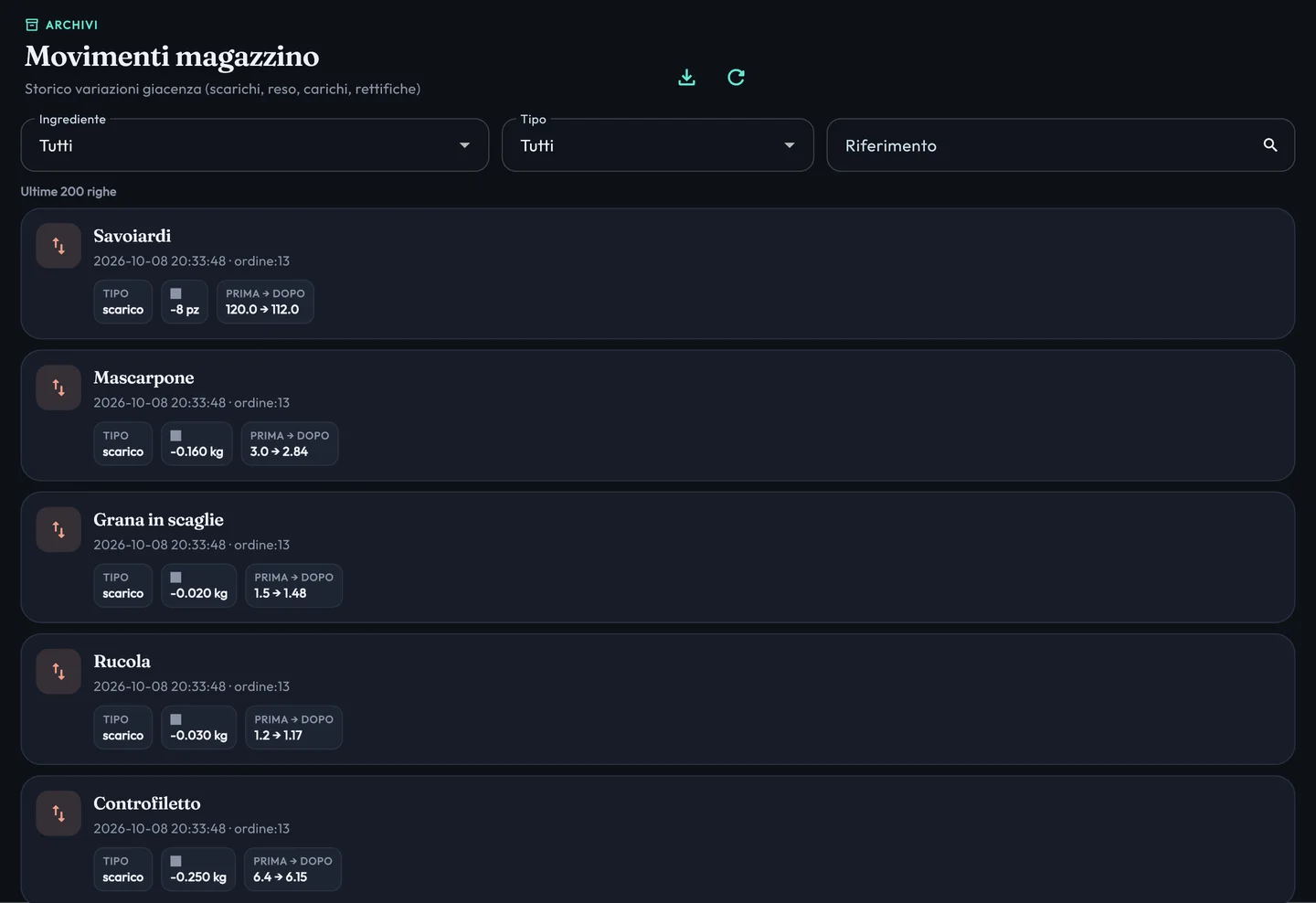Refresh the movements list
This screenshot has height=903, width=1316.
tap(736, 78)
